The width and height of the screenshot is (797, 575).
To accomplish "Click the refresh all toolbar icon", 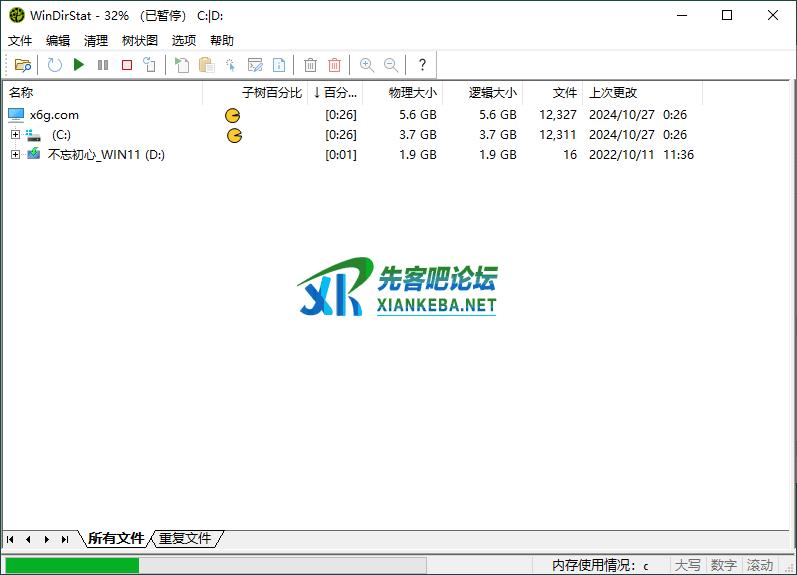I will [x=54, y=65].
